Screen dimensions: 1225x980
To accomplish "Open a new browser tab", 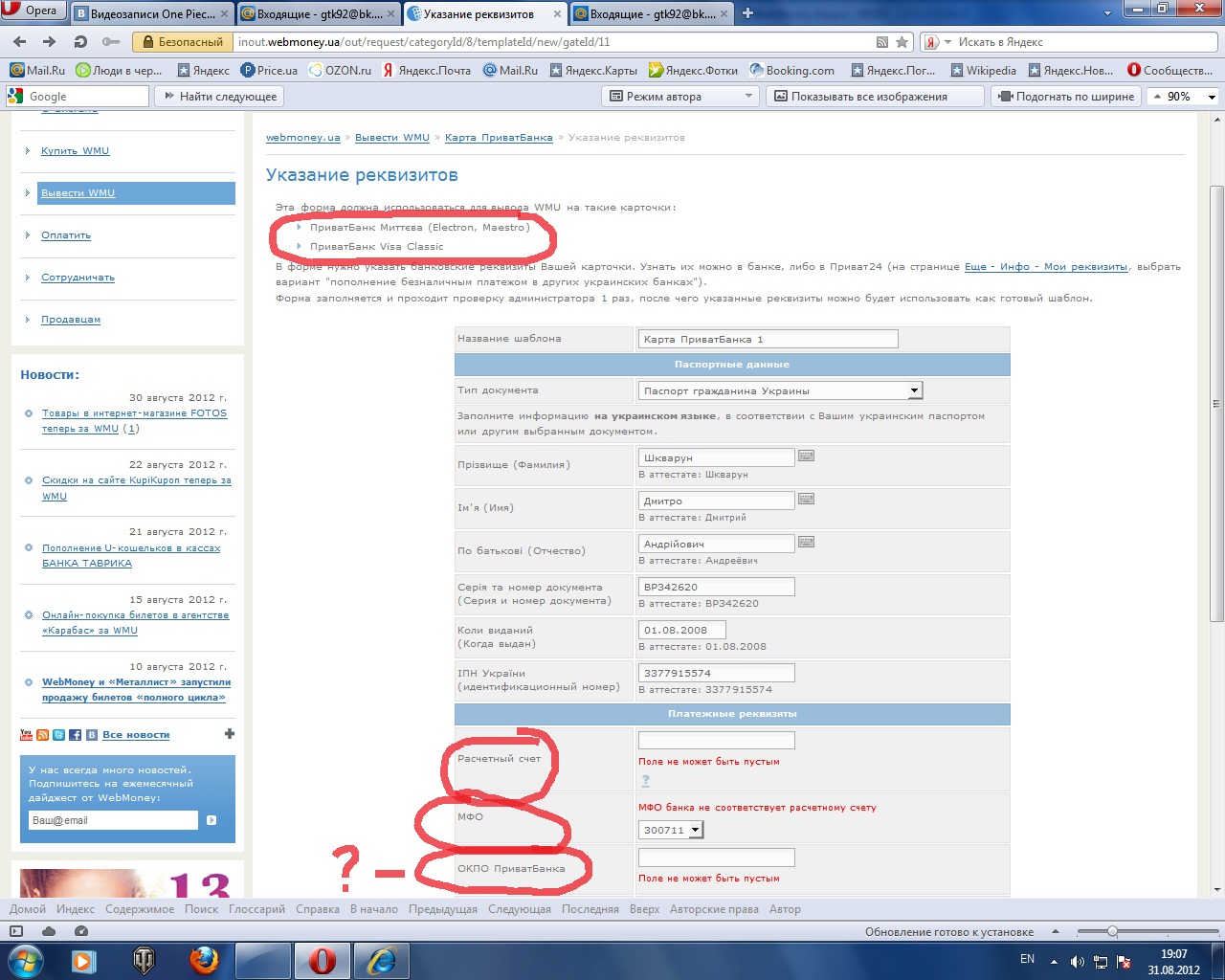I will [x=747, y=13].
